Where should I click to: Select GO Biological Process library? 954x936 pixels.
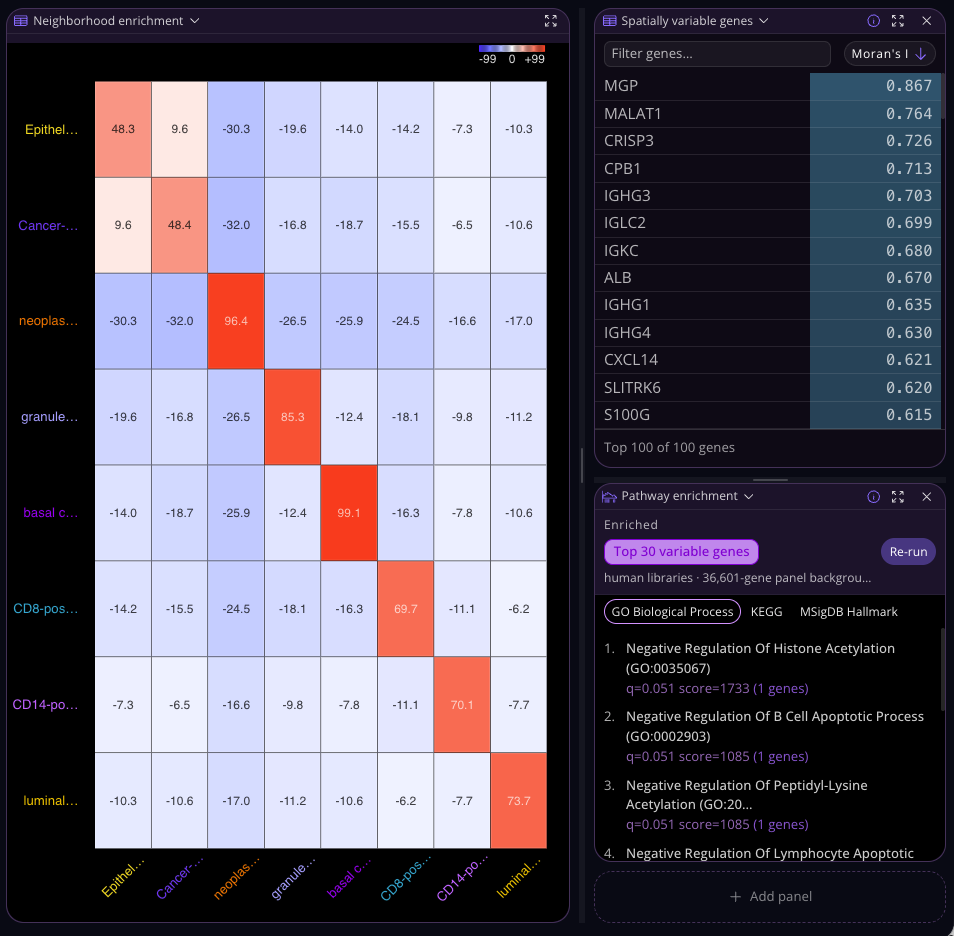tap(672, 612)
